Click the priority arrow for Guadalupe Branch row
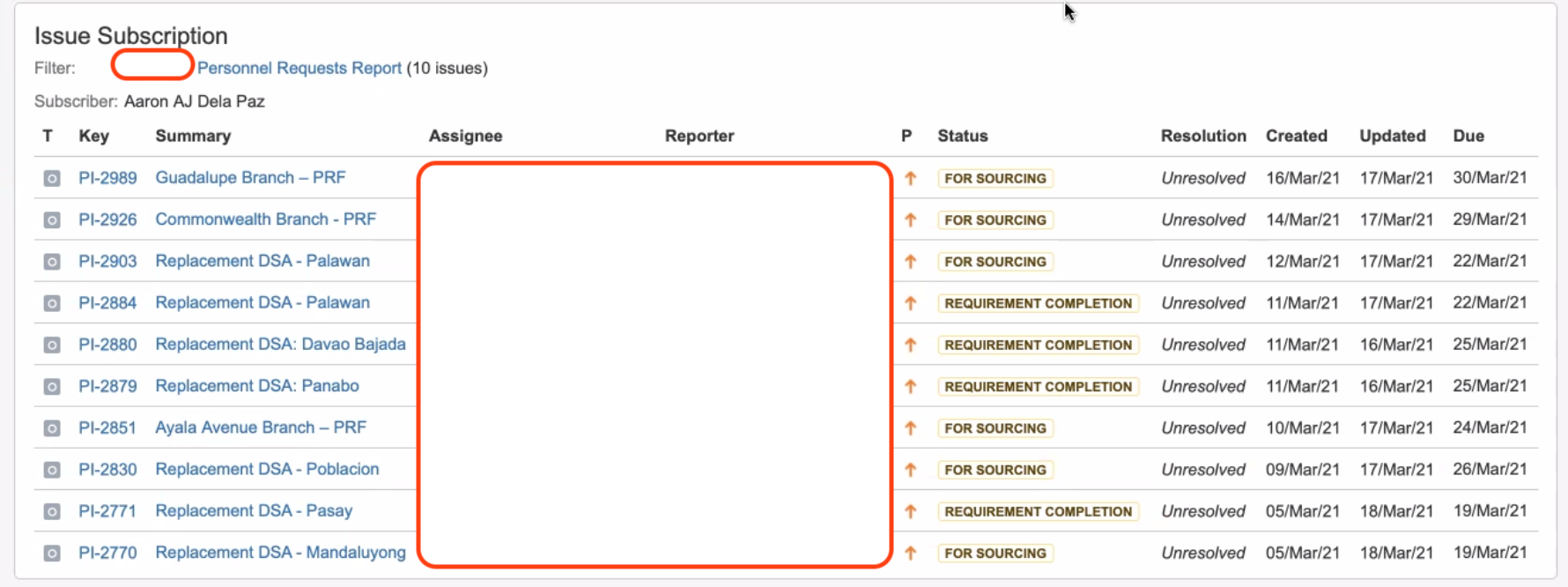 (x=911, y=178)
